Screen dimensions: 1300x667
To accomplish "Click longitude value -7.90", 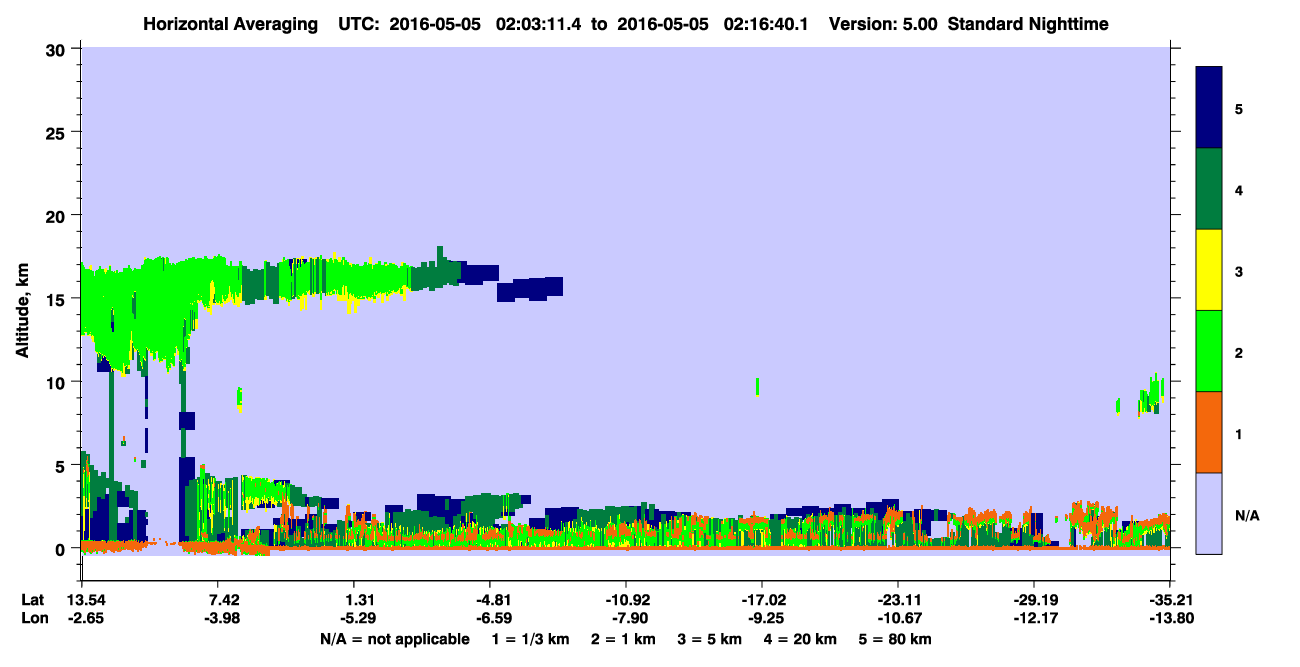I will pyautogui.click(x=625, y=618).
